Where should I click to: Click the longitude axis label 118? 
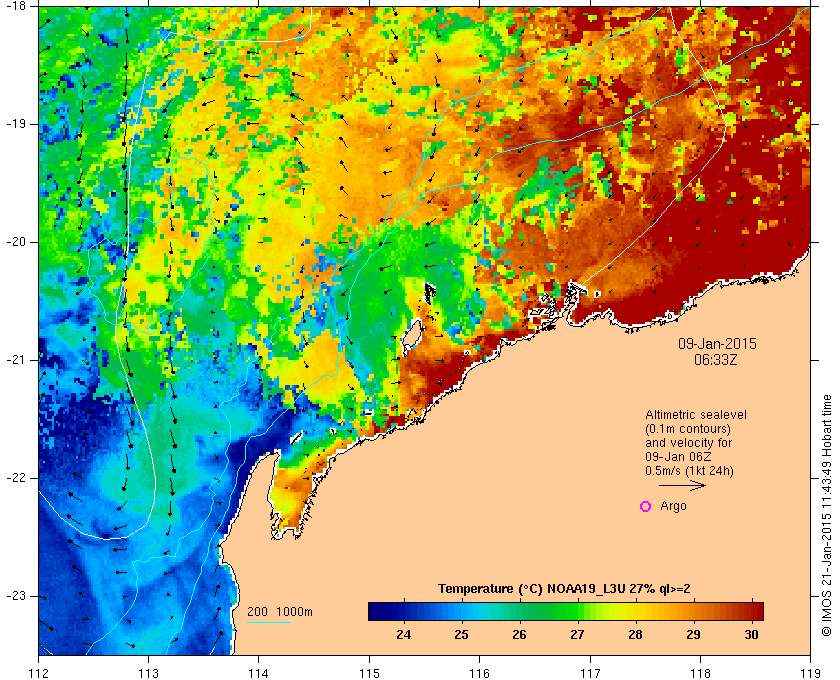(x=700, y=672)
